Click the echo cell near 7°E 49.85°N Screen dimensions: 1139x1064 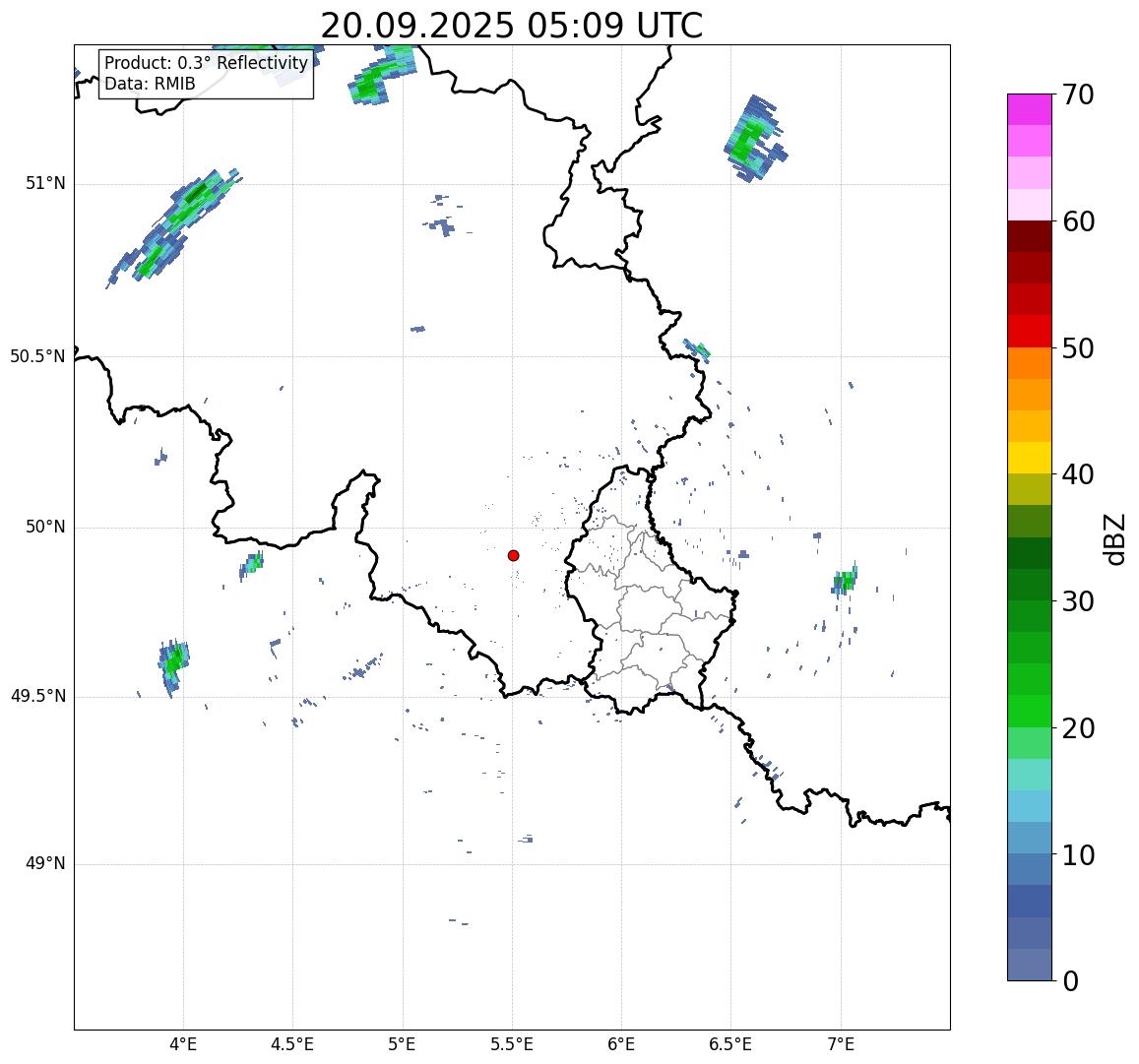tap(845, 581)
